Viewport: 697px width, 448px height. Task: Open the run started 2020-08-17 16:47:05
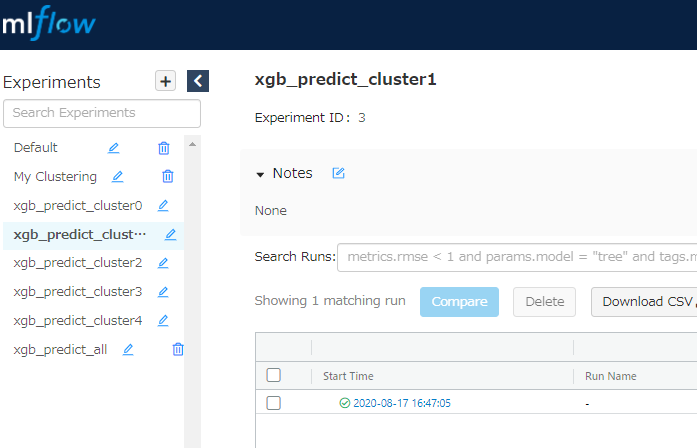(402, 403)
